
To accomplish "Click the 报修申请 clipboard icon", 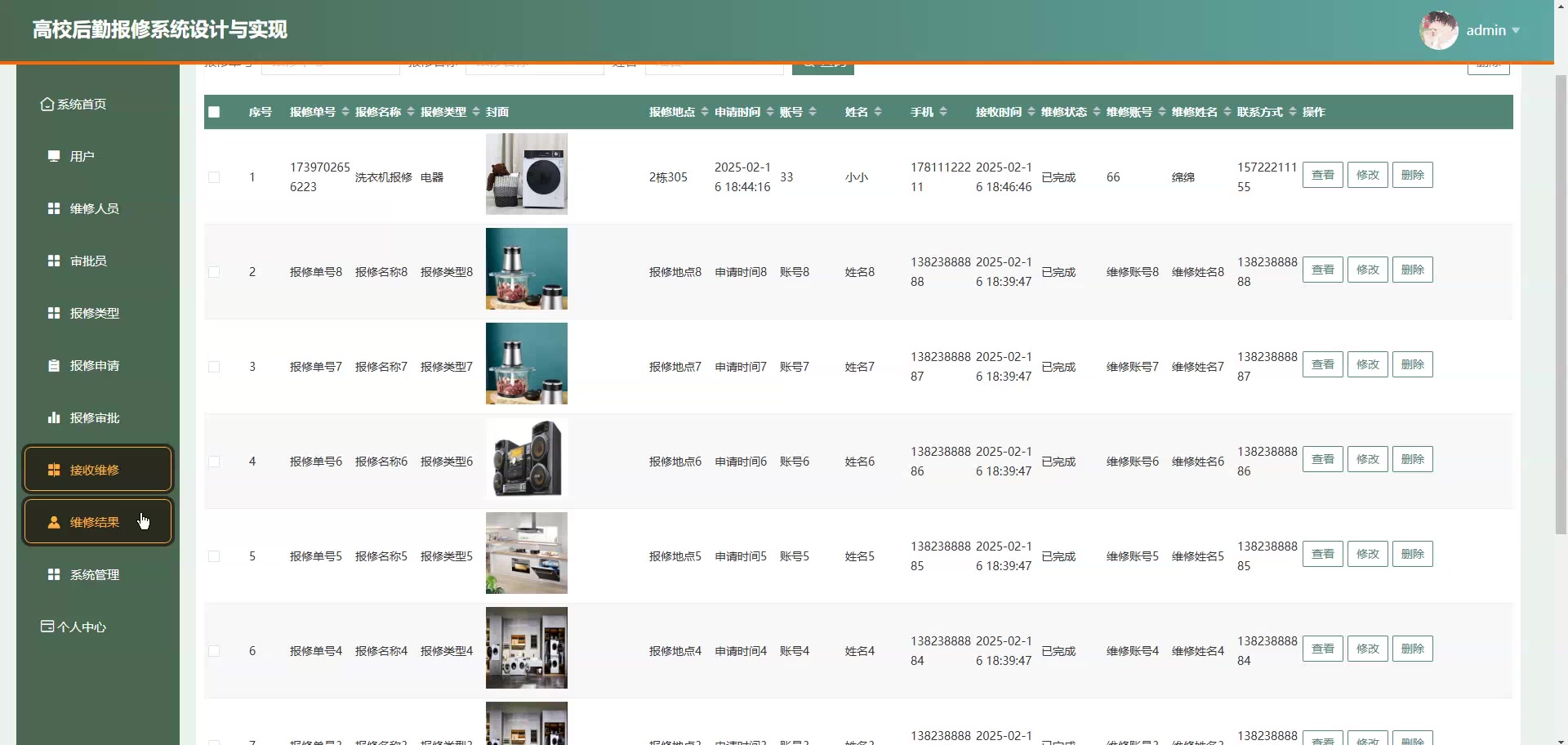I will click(54, 365).
